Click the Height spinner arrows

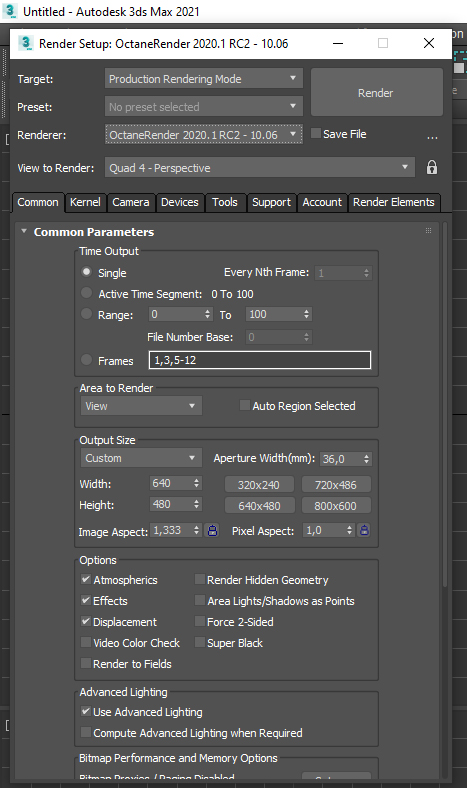tap(197, 504)
